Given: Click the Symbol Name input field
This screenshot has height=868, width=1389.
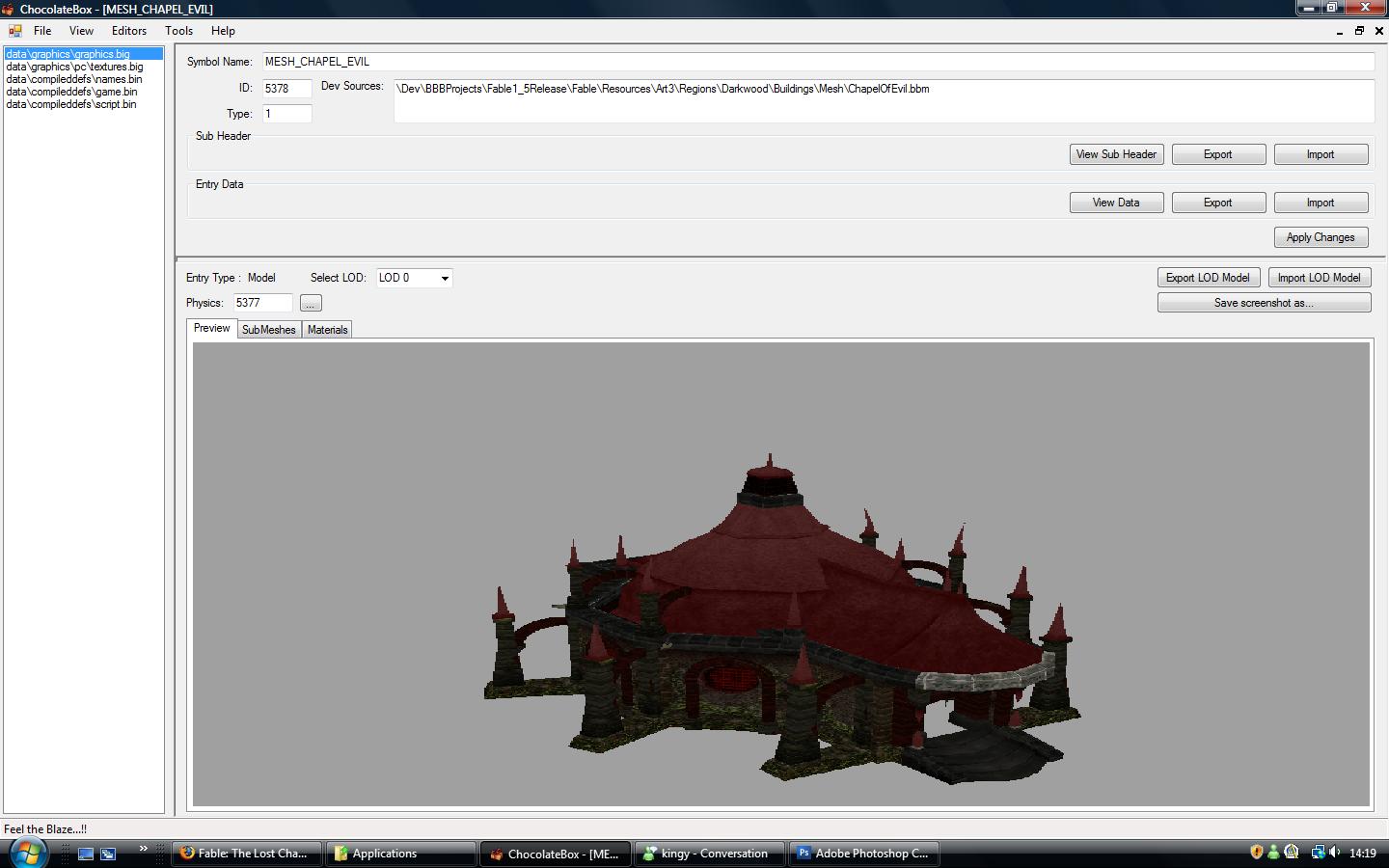Looking at the screenshot, I should tap(817, 62).
